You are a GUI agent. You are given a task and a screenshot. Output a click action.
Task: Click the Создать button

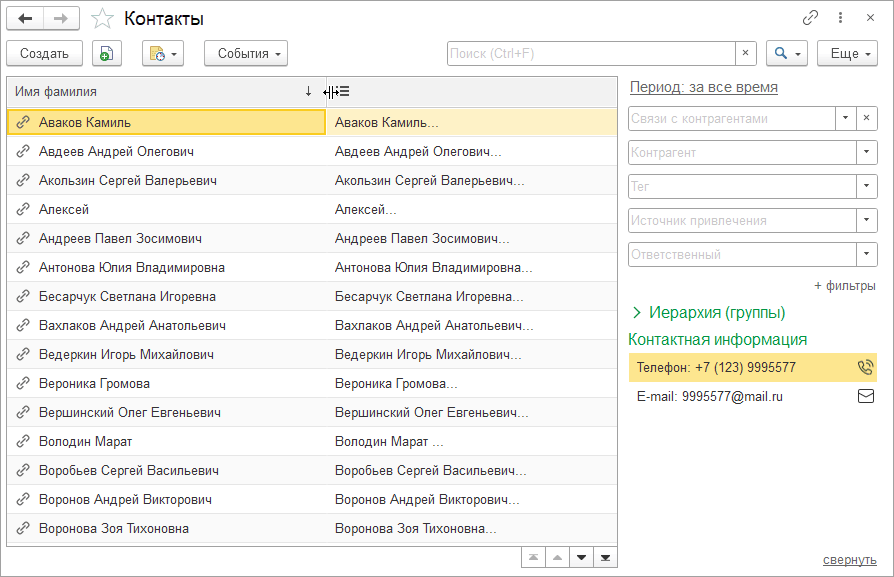[44, 54]
